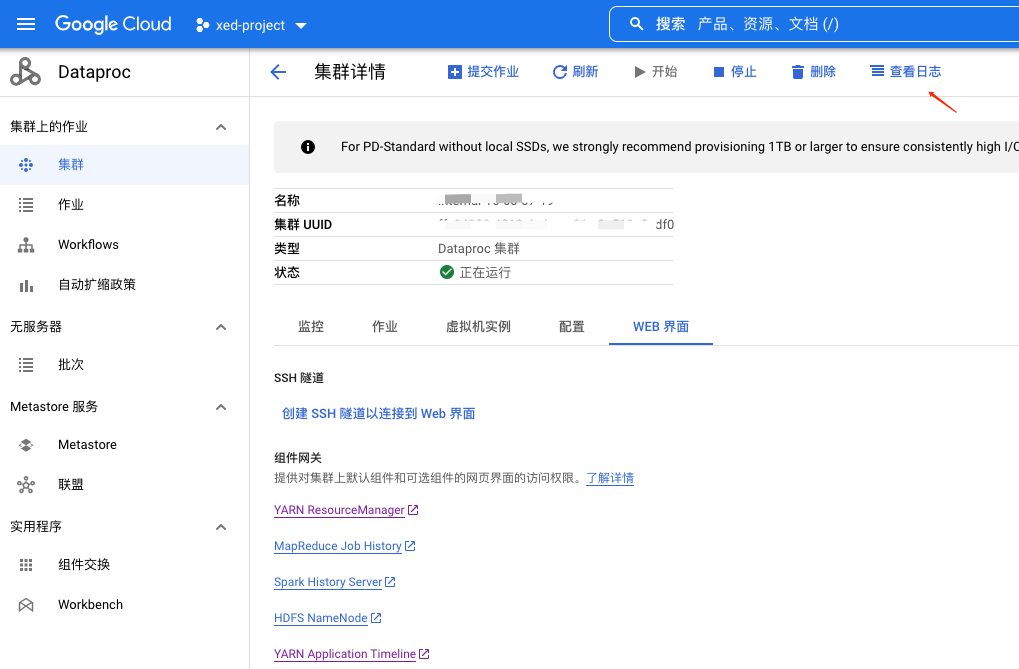This screenshot has width=1019, height=669.
Task: Open the xed-project project selector dropdown
Action: tap(251, 25)
